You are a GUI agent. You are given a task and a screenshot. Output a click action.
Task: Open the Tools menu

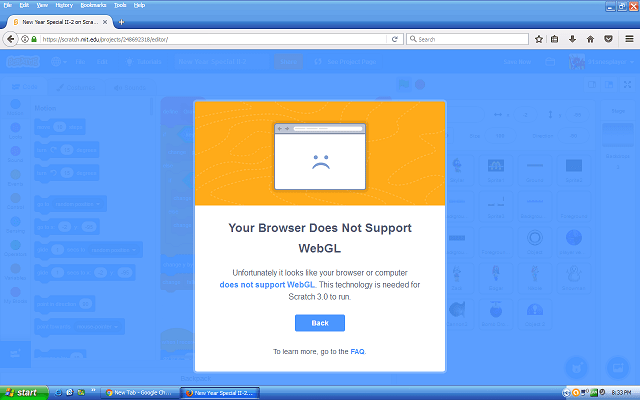click(120, 5)
